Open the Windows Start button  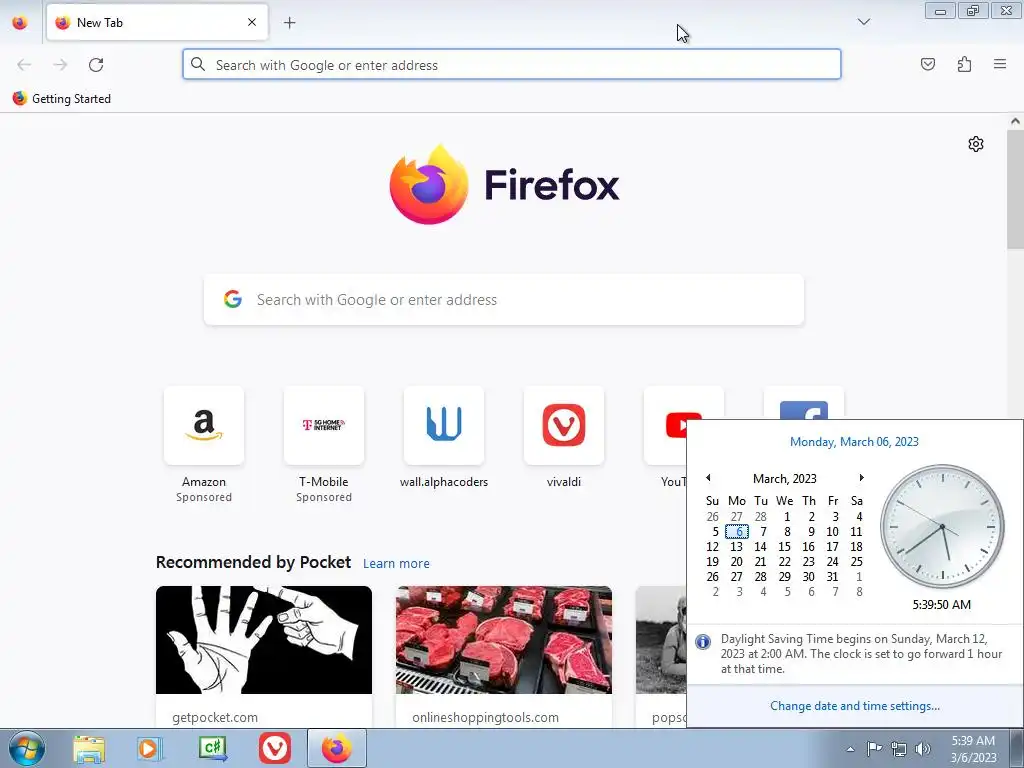(26, 748)
